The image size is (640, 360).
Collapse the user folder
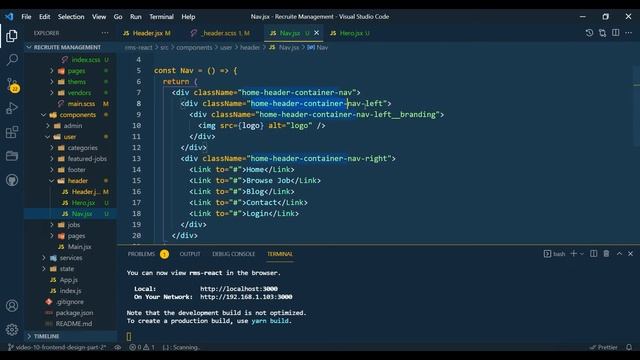point(70,137)
